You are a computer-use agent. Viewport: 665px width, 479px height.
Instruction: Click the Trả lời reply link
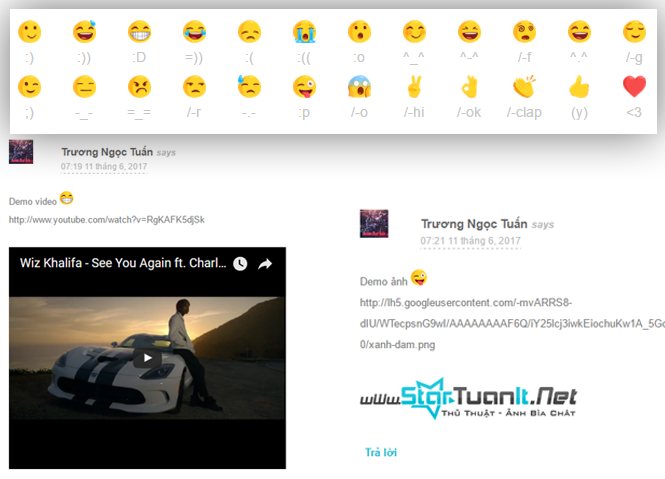click(x=381, y=452)
